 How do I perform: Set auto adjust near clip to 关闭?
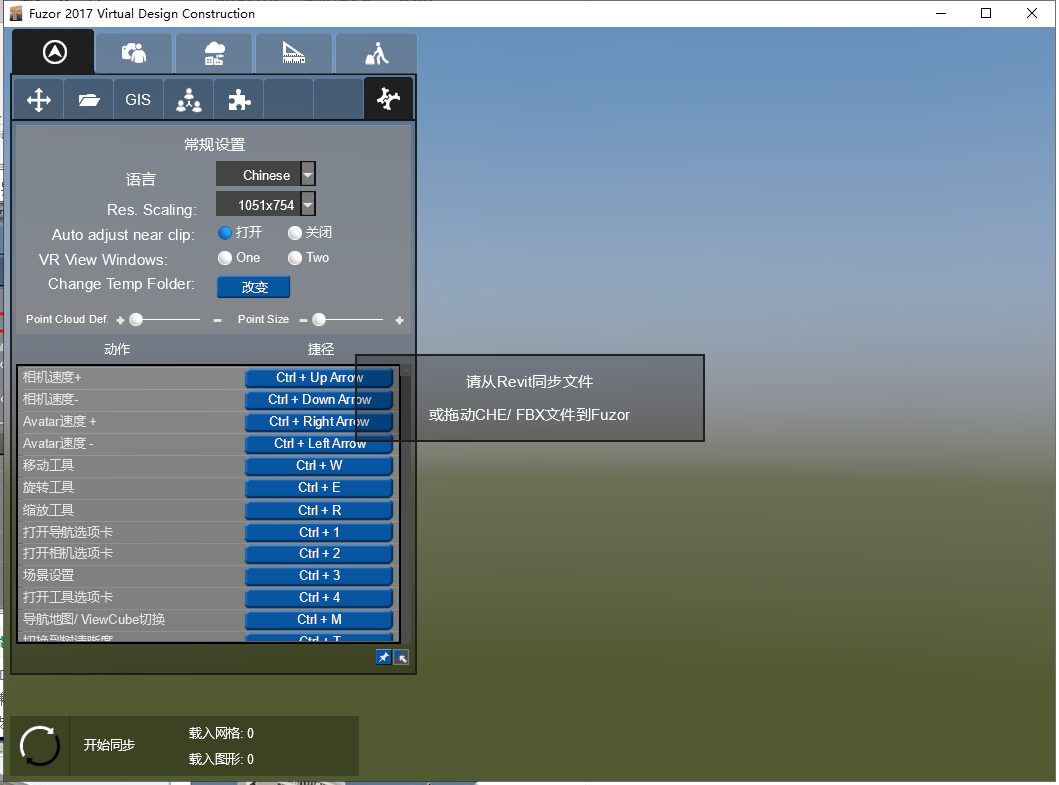(x=295, y=233)
